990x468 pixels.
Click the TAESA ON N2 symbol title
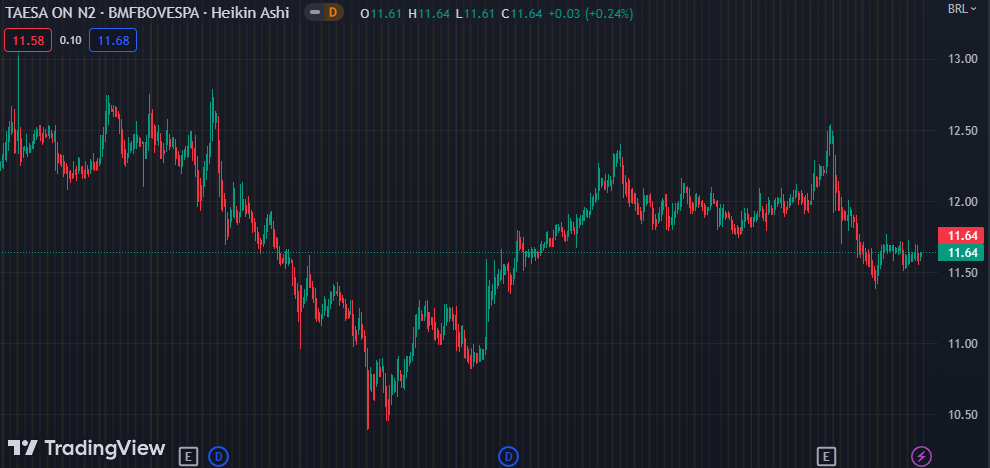(x=49, y=13)
